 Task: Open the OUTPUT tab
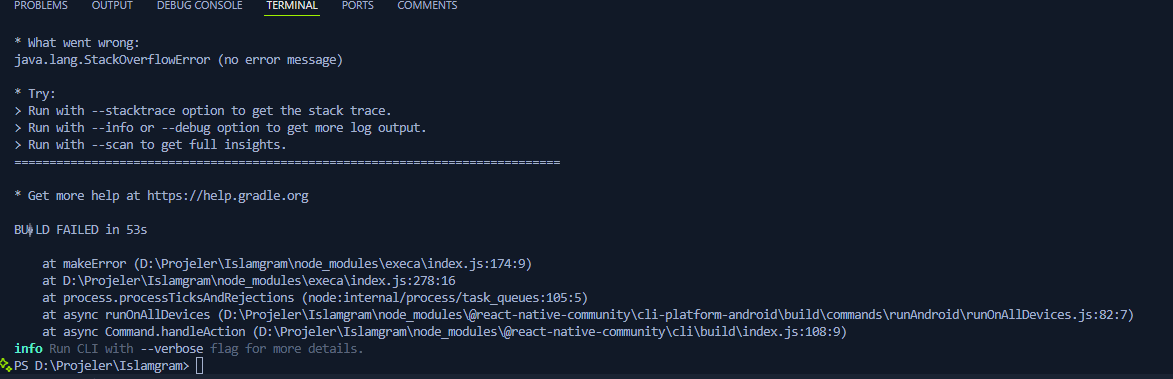pos(112,6)
